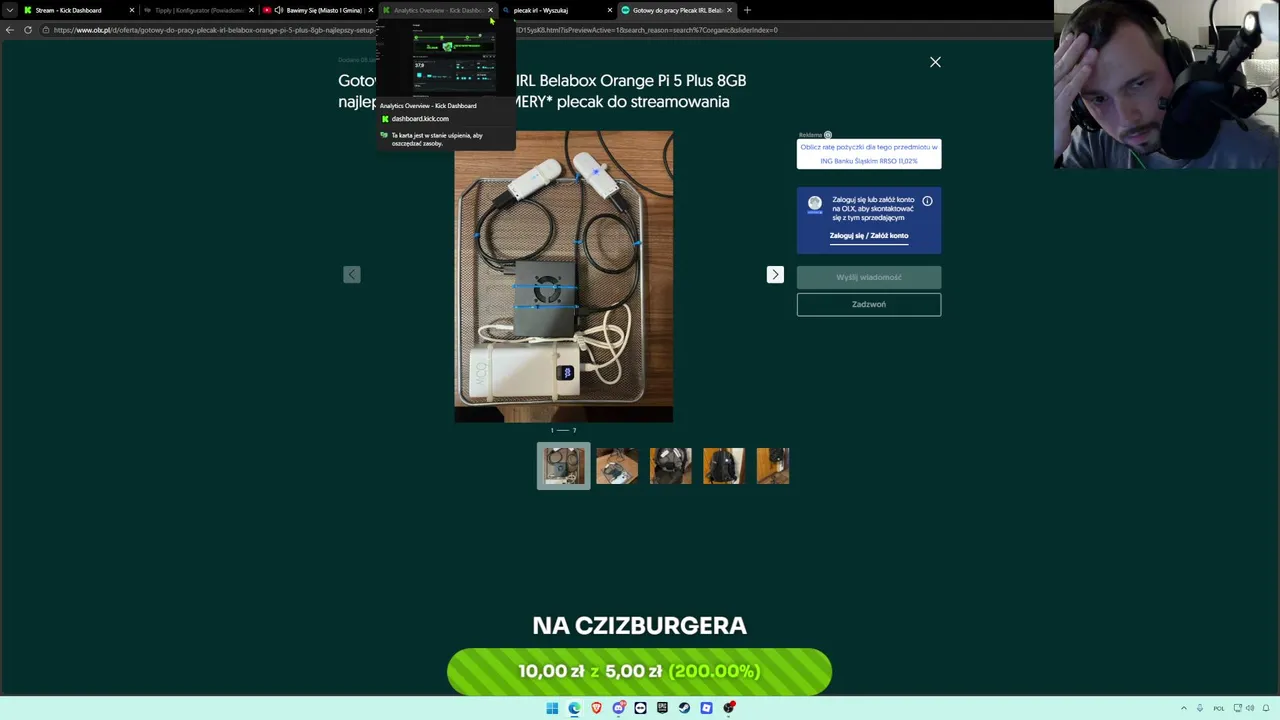This screenshot has width=1280, height=720.
Task: Click the NA CZIZBURGERA goal title
Action: [639, 626]
